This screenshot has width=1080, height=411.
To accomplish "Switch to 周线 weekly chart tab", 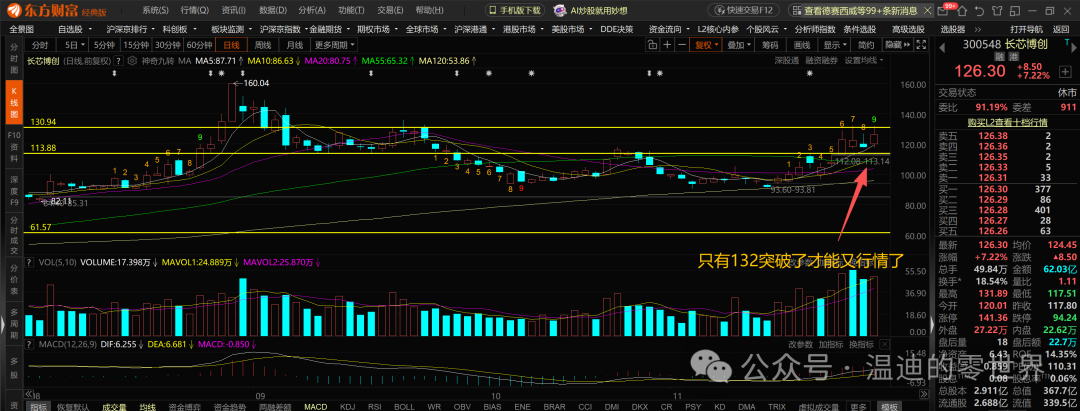I will [263, 45].
